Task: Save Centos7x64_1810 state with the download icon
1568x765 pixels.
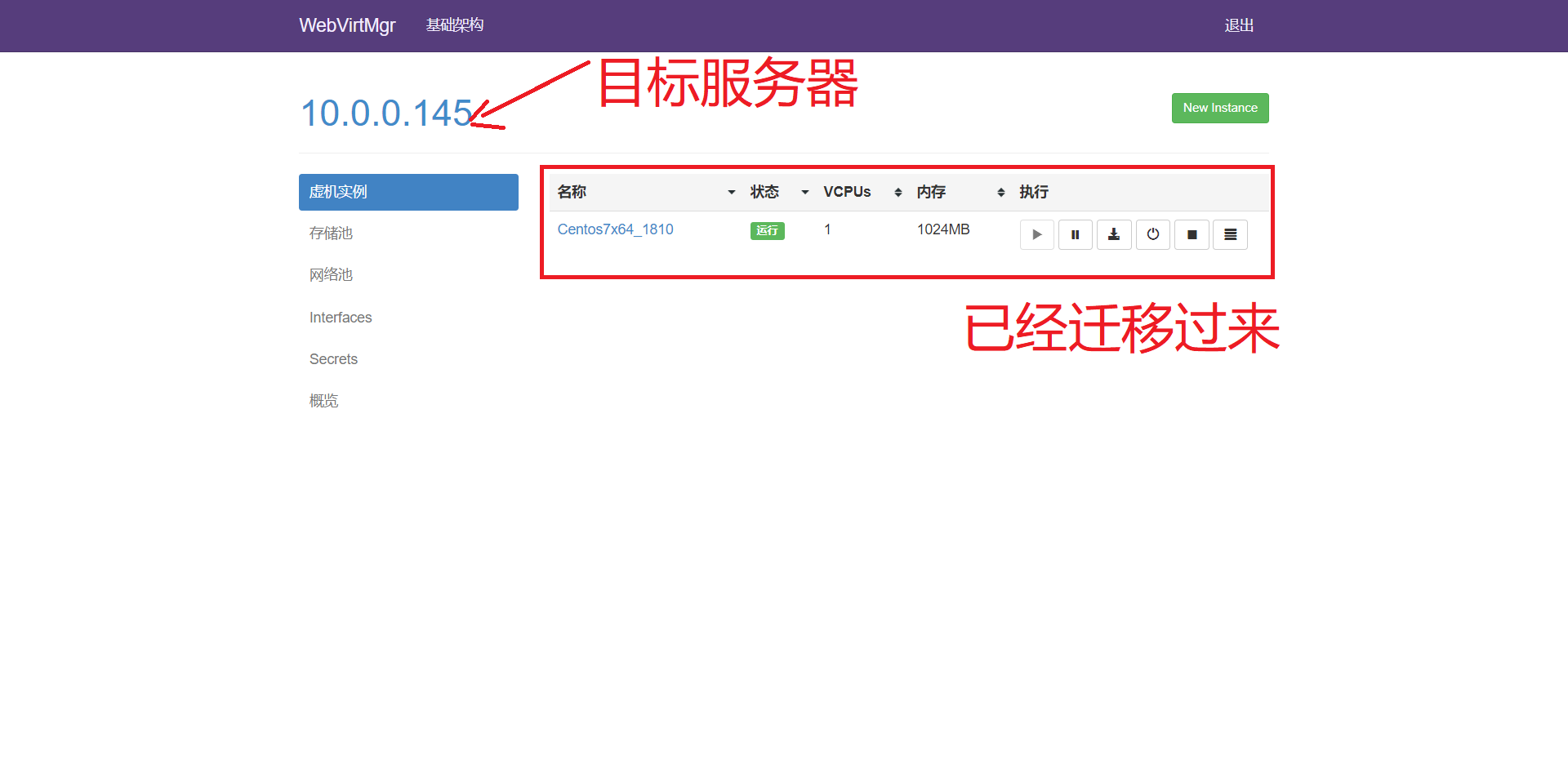Action: click(1114, 234)
